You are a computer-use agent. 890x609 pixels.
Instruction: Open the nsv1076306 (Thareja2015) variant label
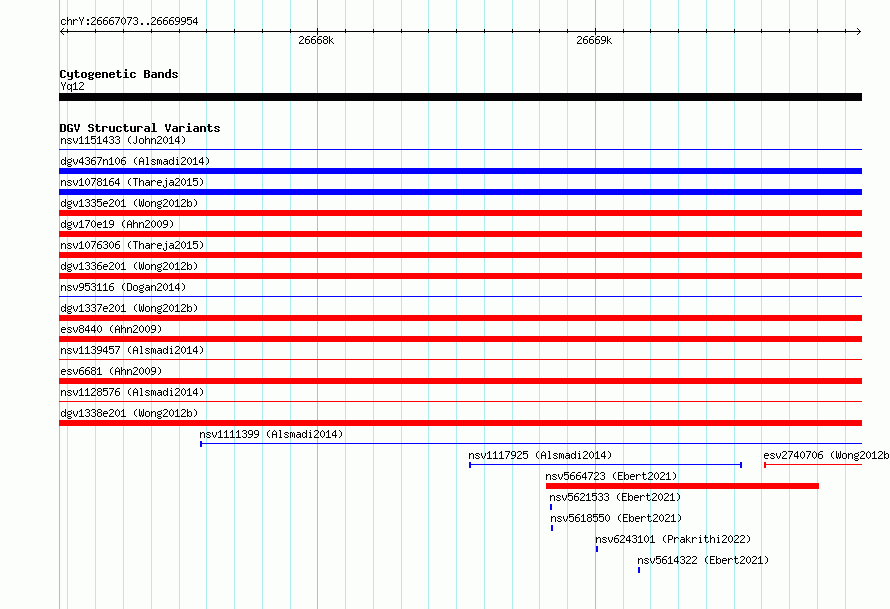[132, 245]
